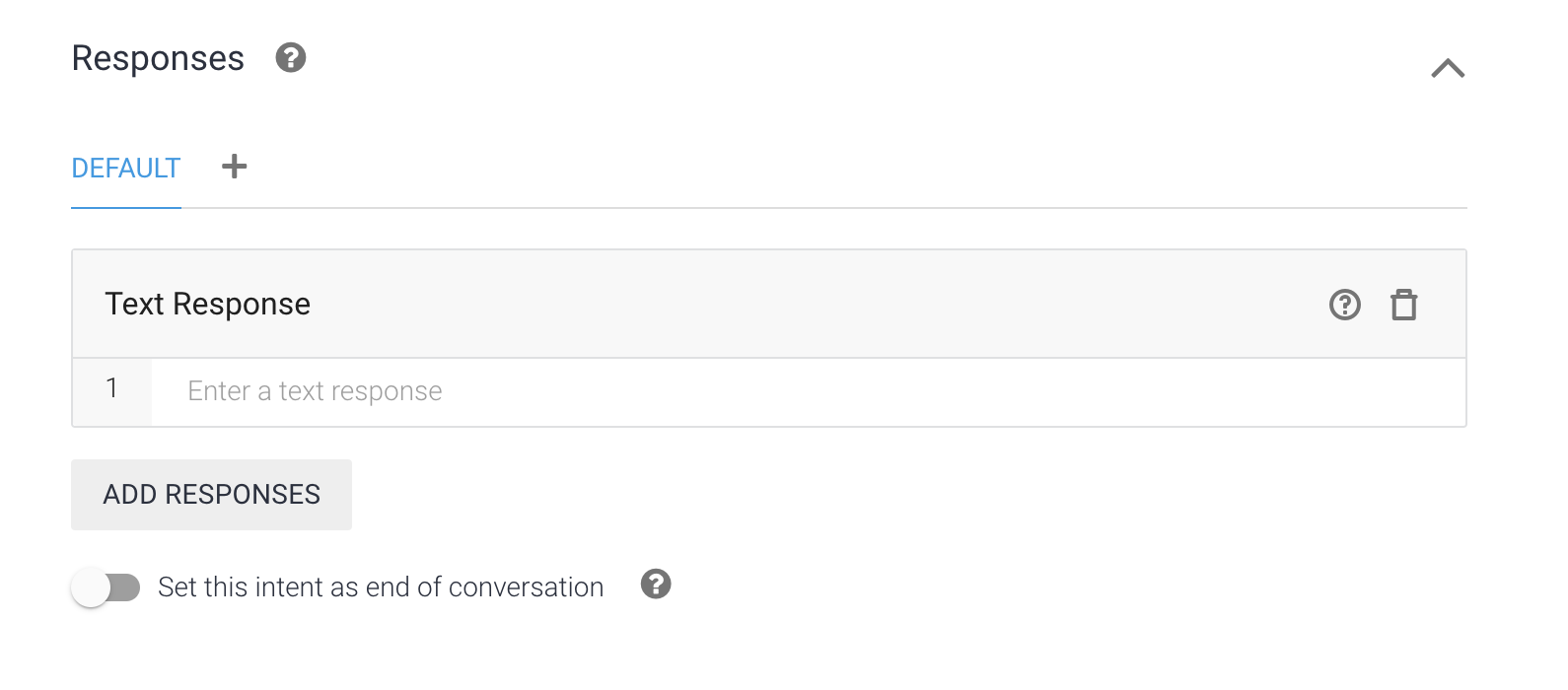Click the Responses section heading
Viewport: 1568px width, 690px height.
(x=158, y=58)
